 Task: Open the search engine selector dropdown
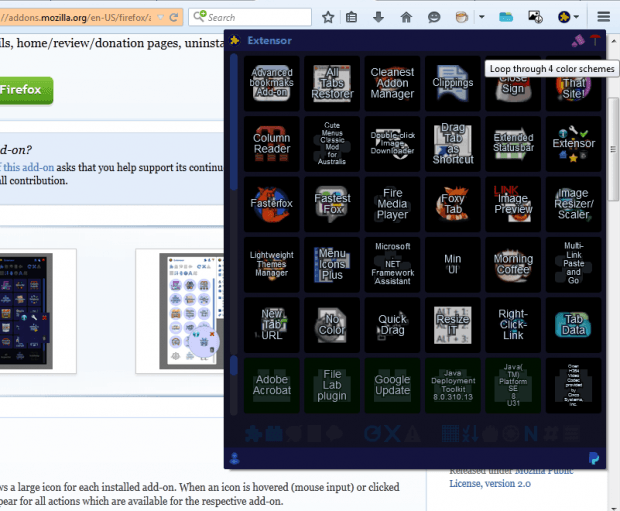point(200,17)
